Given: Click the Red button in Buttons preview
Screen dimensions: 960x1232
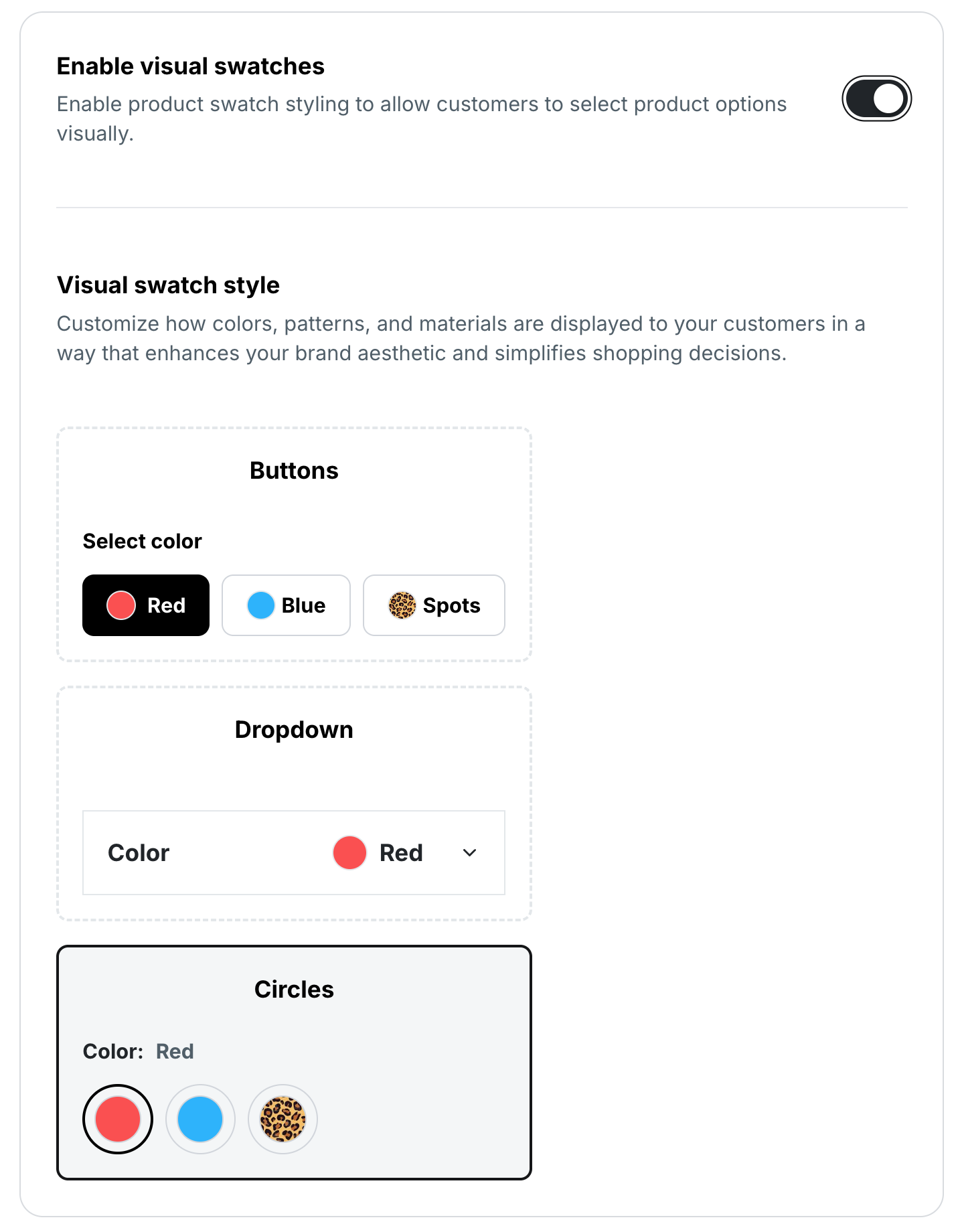Looking at the screenshot, I should tap(146, 605).
